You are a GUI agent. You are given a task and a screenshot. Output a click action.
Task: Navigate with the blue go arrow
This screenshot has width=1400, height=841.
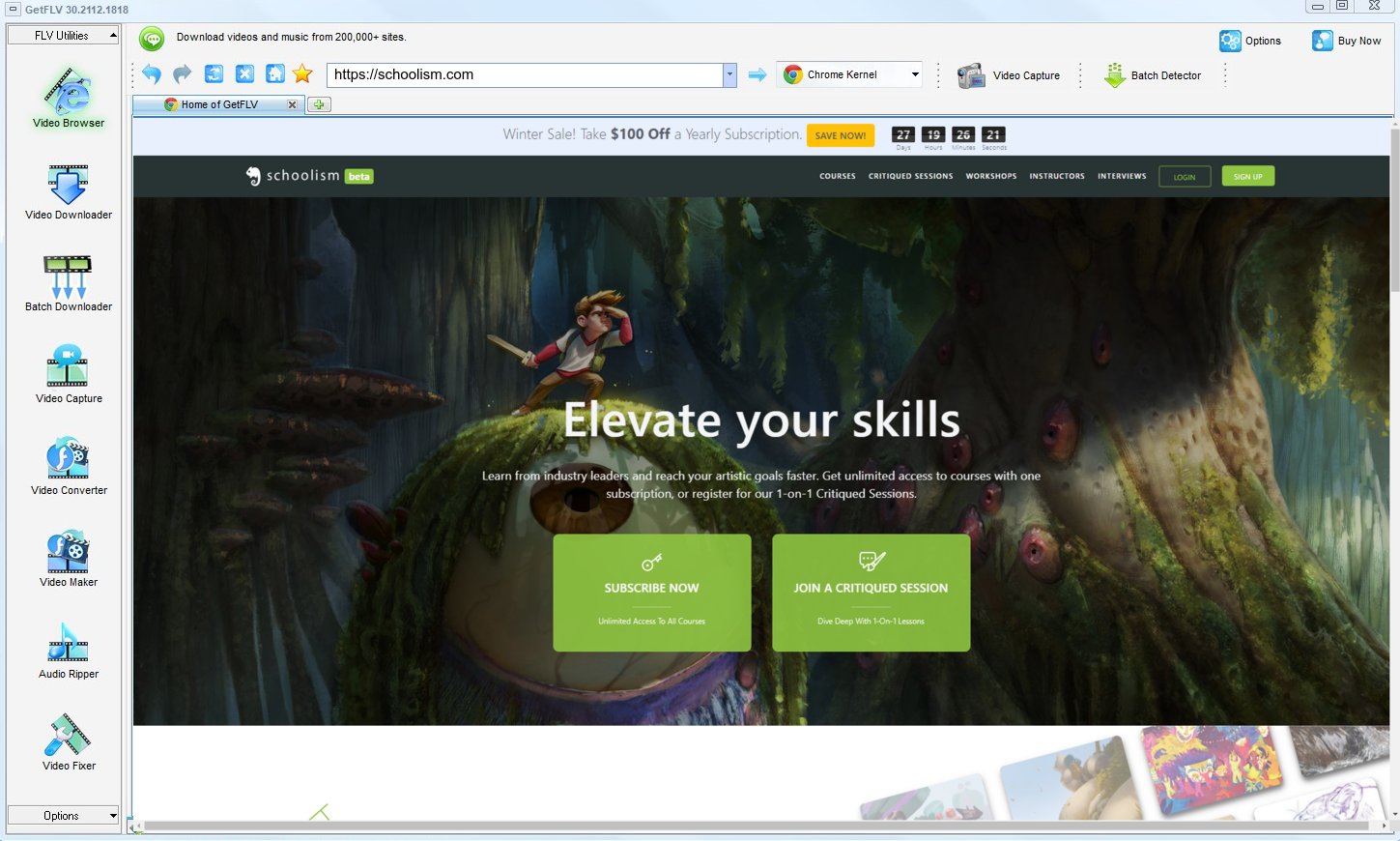click(x=757, y=74)
